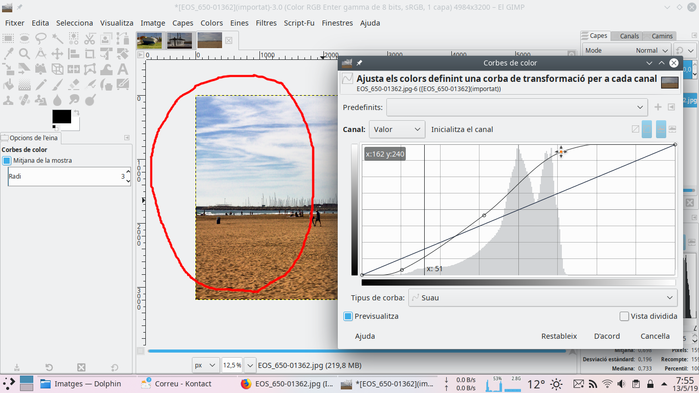Pick the Pencil tool
Image resolution: width=699 pixels, height=393 pixels.
point(41,85)
